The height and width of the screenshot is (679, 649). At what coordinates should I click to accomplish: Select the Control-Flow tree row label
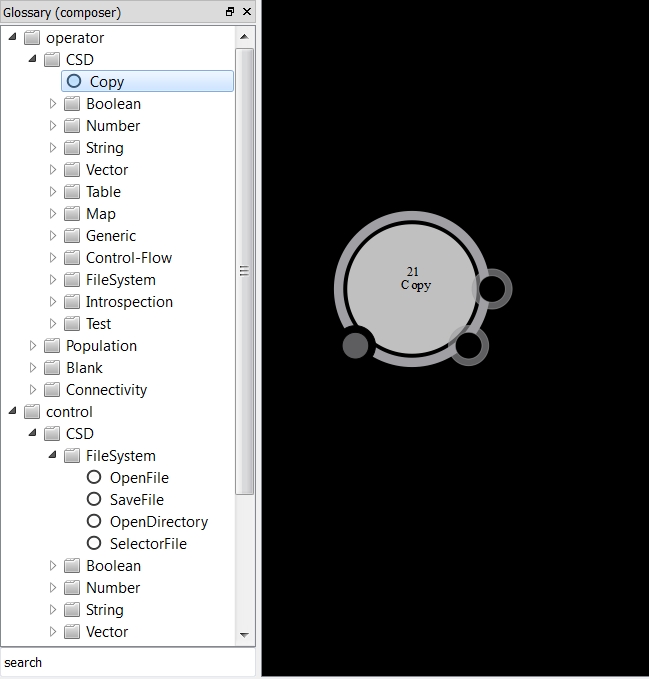point(129,258)
